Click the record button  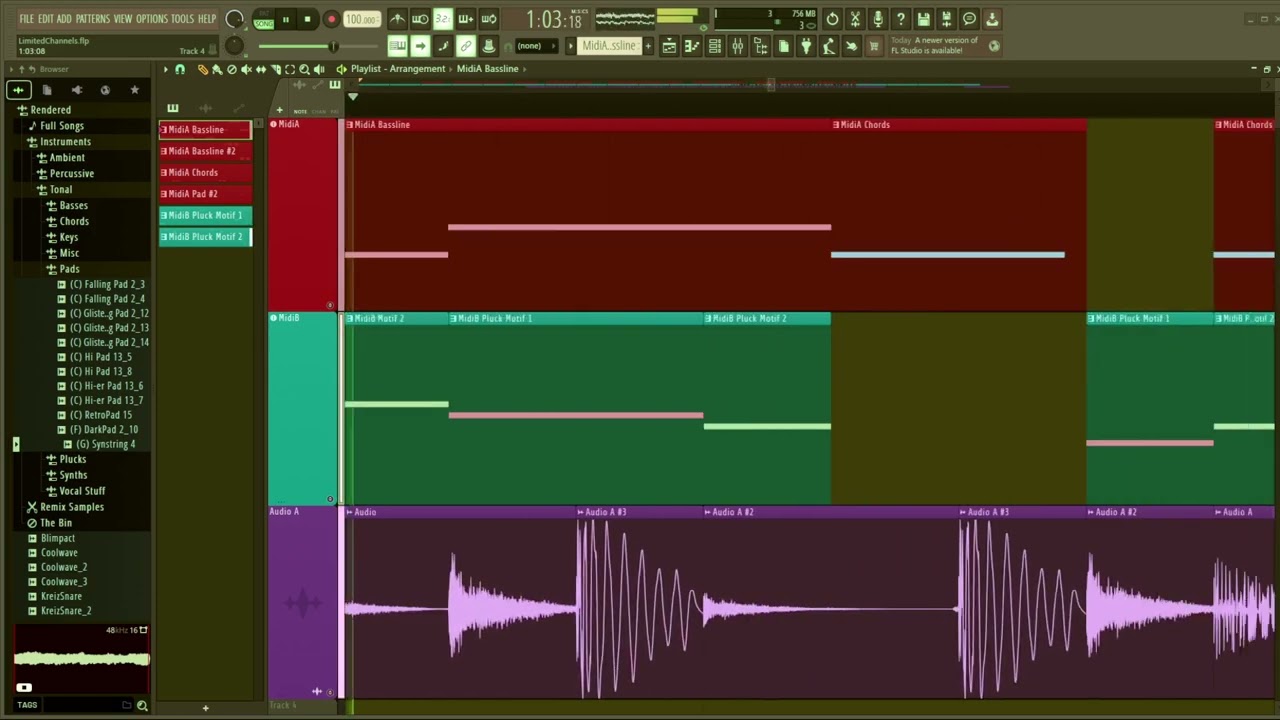[331, 19]
